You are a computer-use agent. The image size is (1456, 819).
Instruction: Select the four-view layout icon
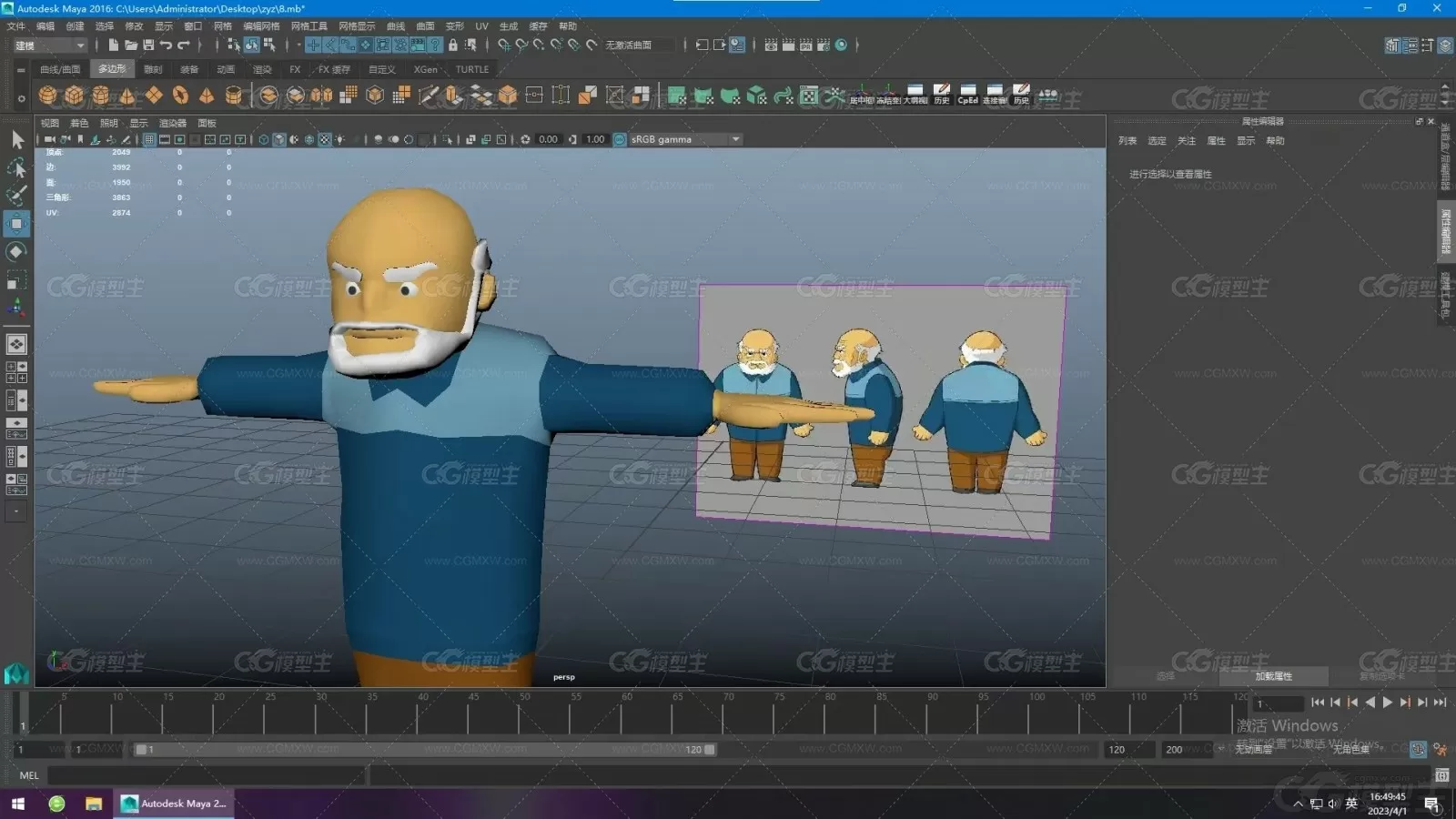[x=16, y=372]
